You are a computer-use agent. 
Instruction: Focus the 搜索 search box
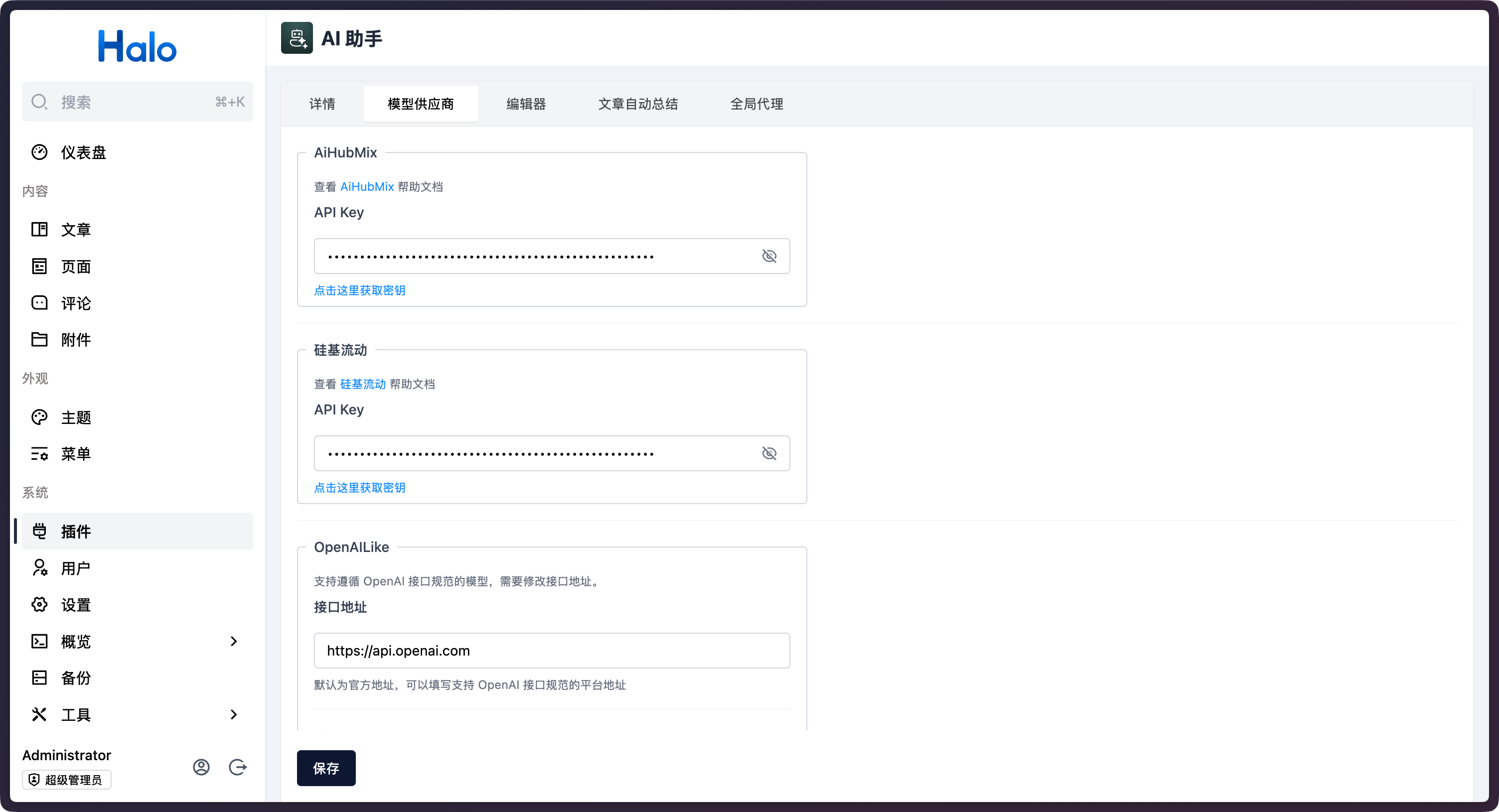click(x=138, y=102)
